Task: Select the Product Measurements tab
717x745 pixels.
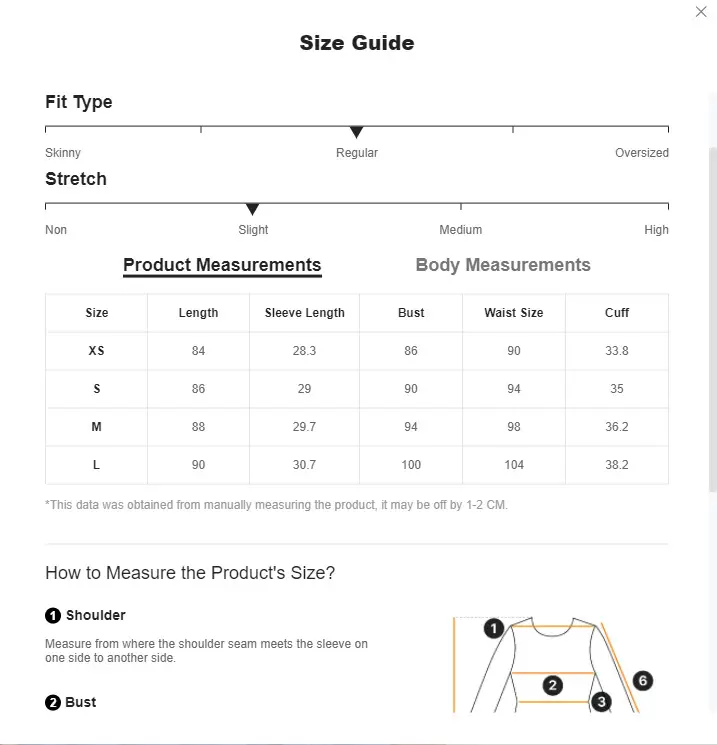Action: 222,265
